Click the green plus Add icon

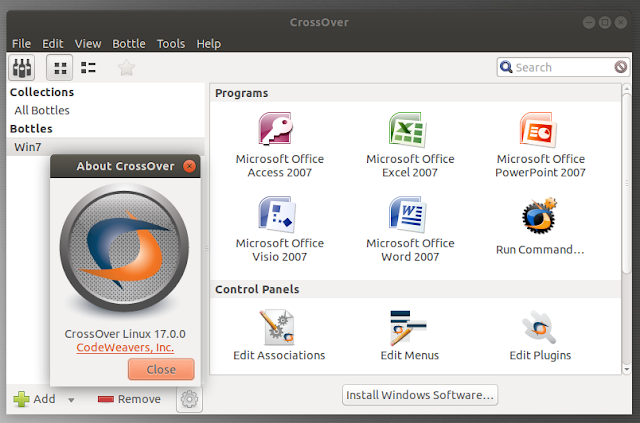point(21,399)
